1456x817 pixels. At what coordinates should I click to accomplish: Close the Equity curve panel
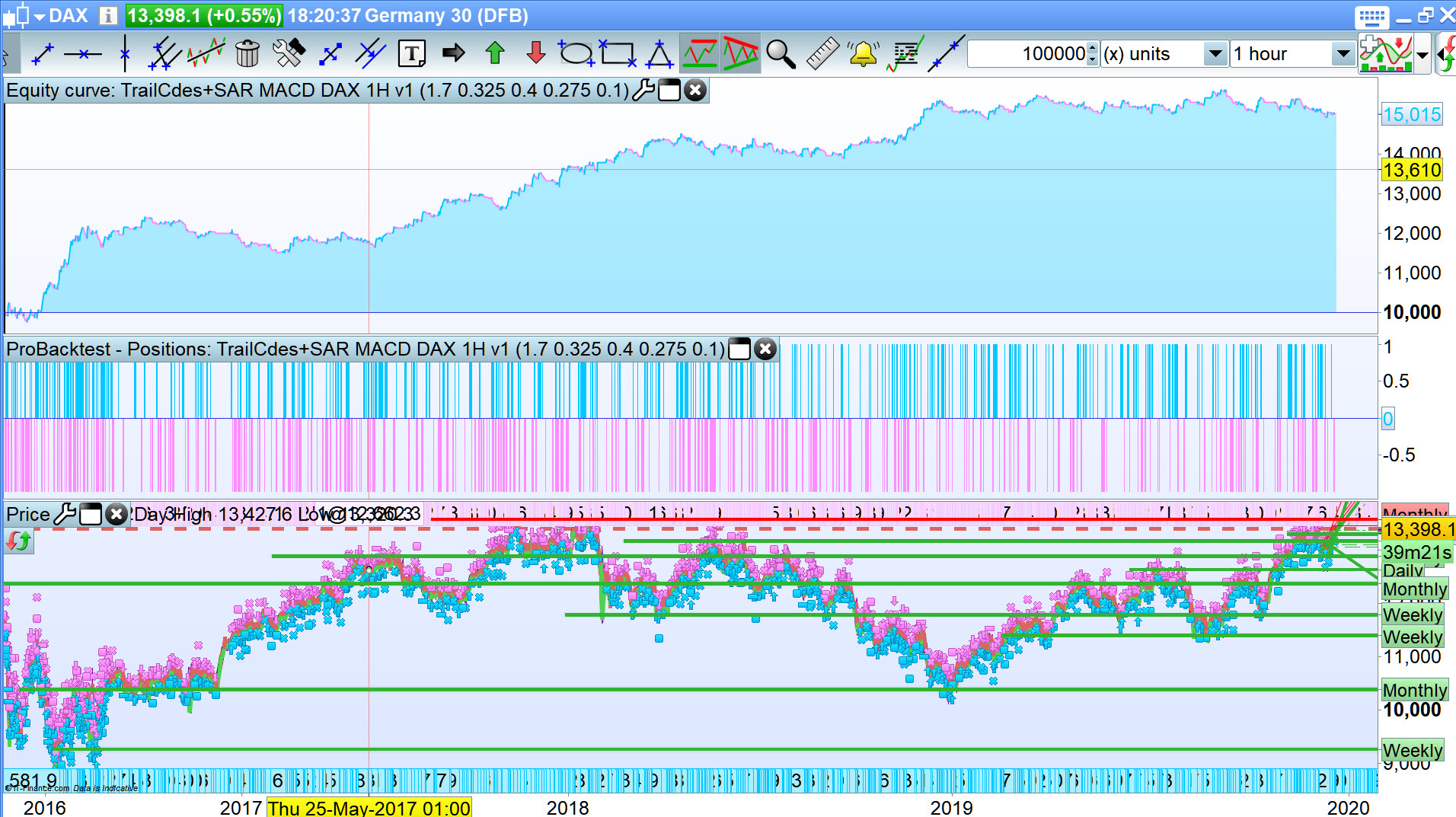click(694, 90)
